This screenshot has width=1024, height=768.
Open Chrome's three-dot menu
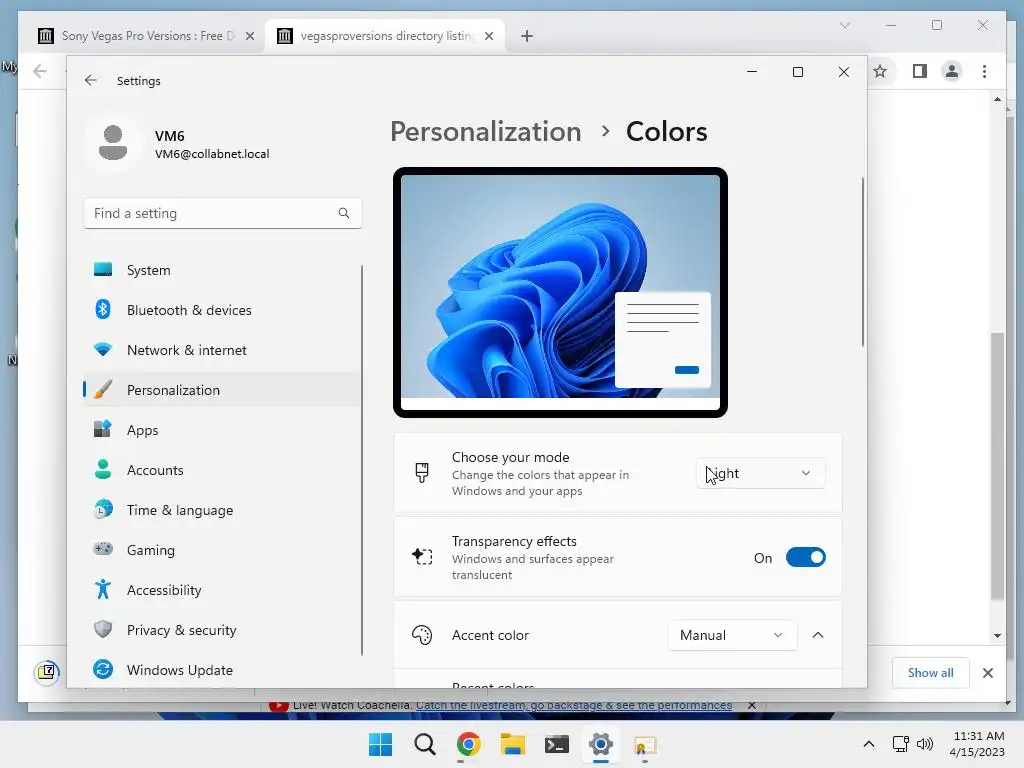984,71
